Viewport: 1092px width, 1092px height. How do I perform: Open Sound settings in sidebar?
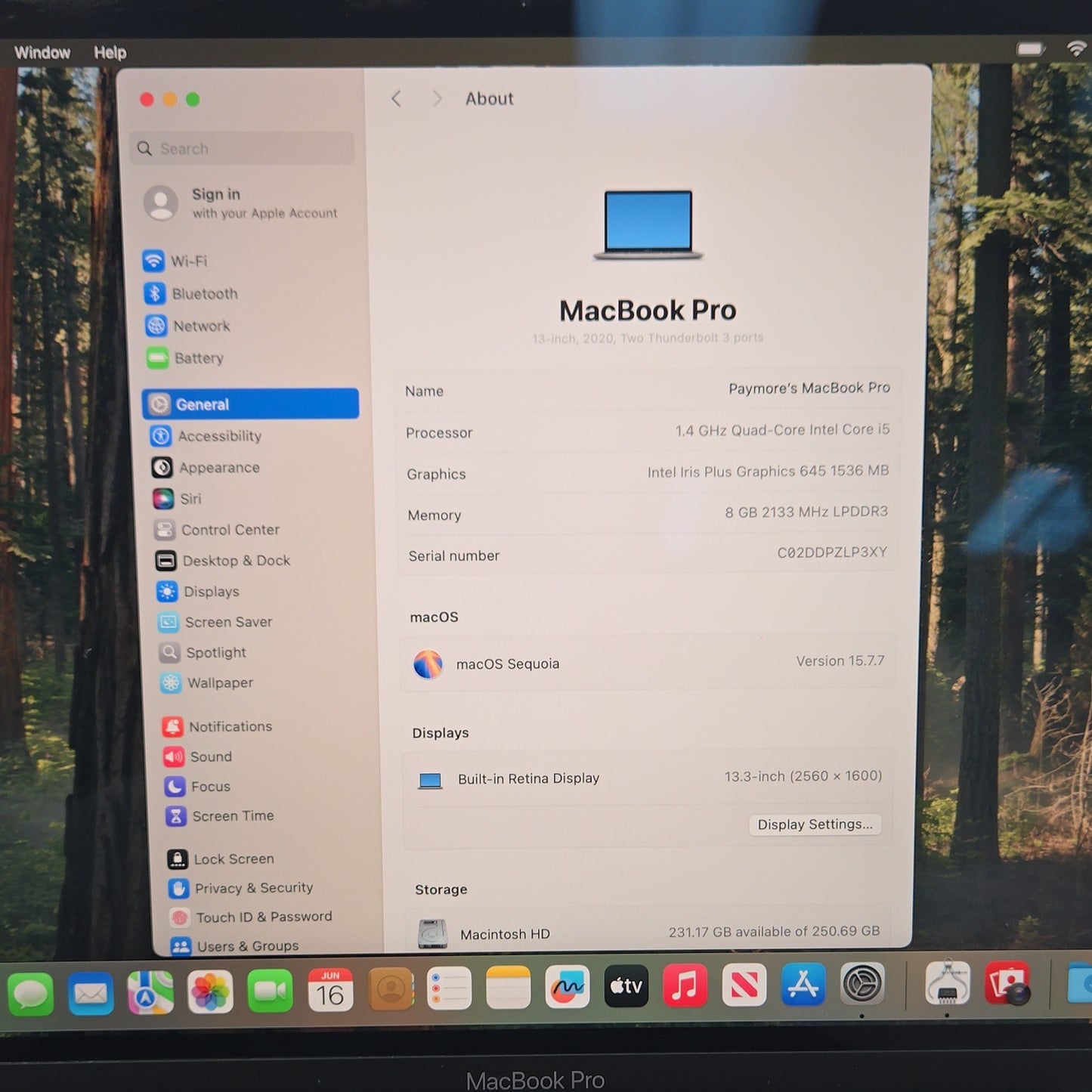click(198, 756)
